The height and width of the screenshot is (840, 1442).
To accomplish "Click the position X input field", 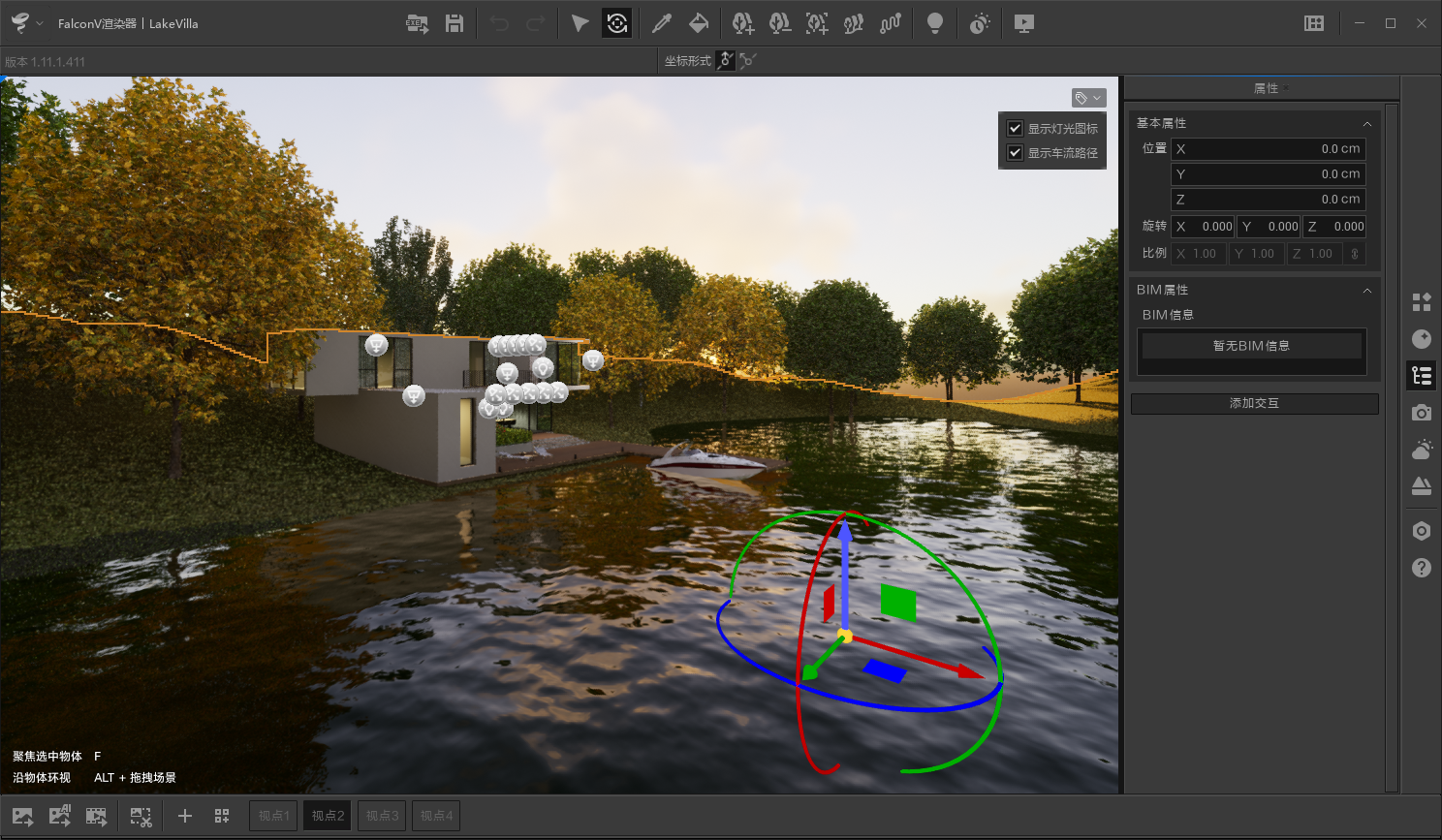I will [x=1268, y=149].
